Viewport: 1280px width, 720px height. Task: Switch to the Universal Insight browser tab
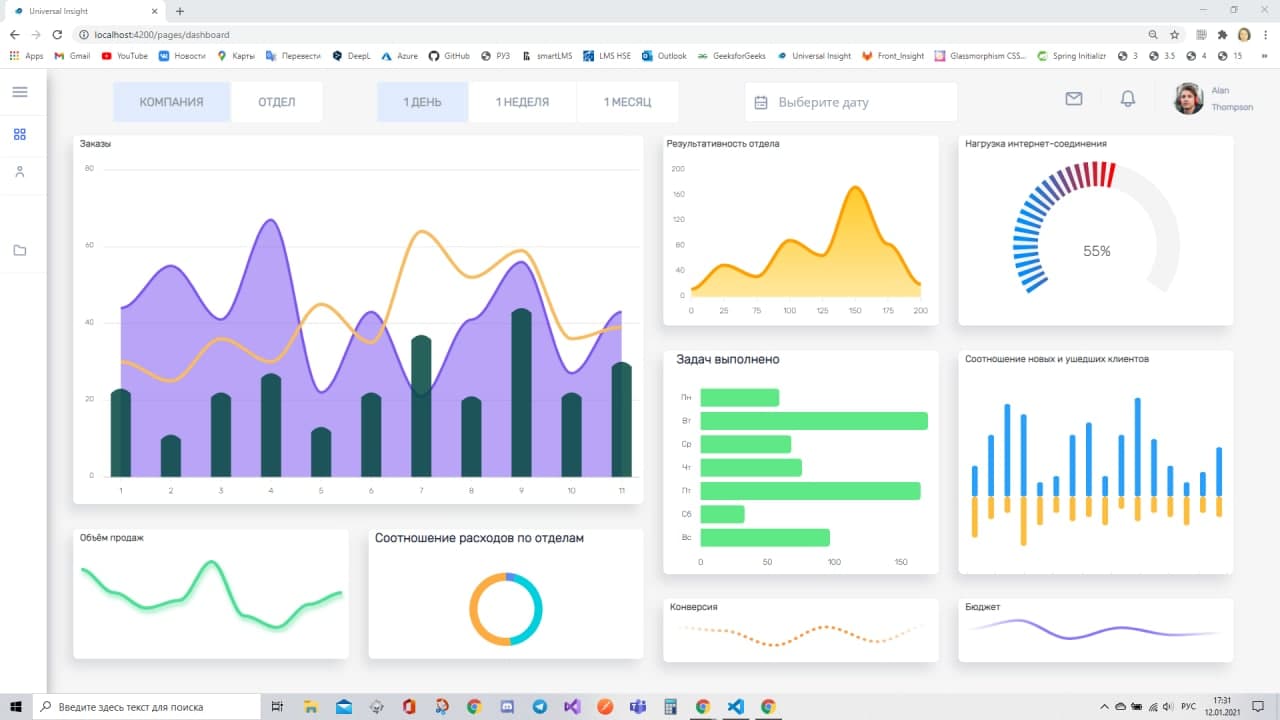coord(85,11)
